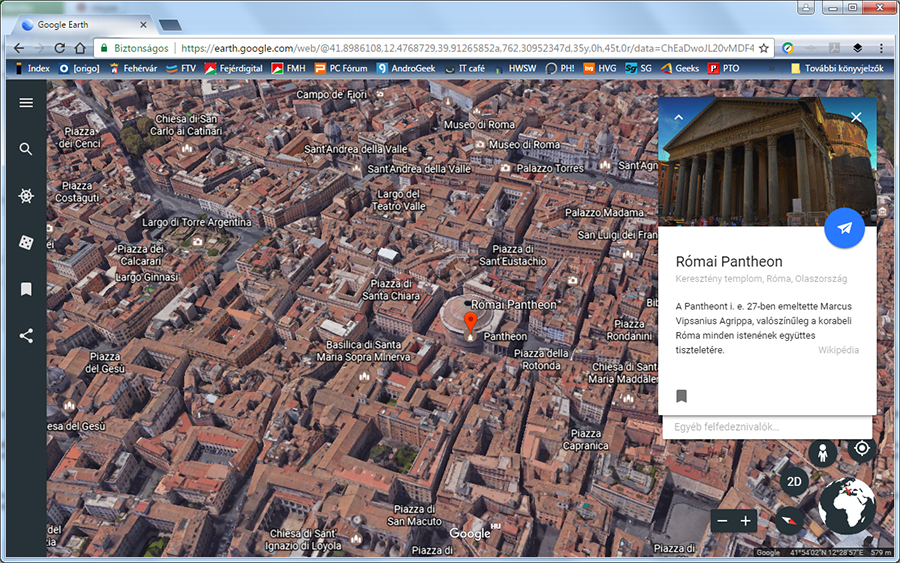Open the PH! bookmark
This screenshot has width=900, height=563.
click(560, 68)
